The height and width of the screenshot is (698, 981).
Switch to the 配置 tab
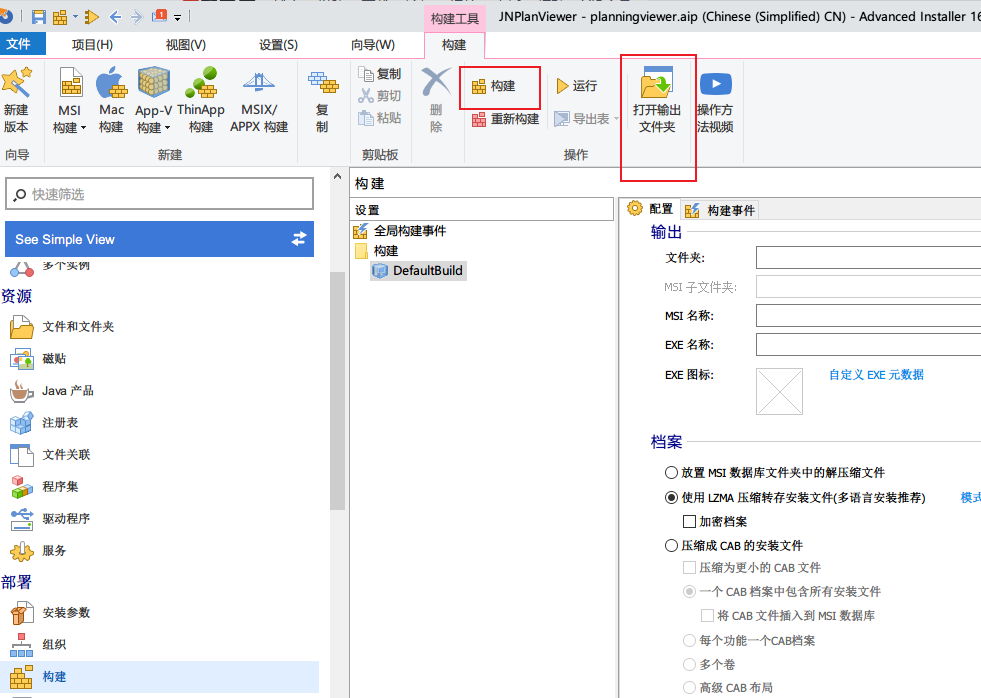(x=650, y=209)
